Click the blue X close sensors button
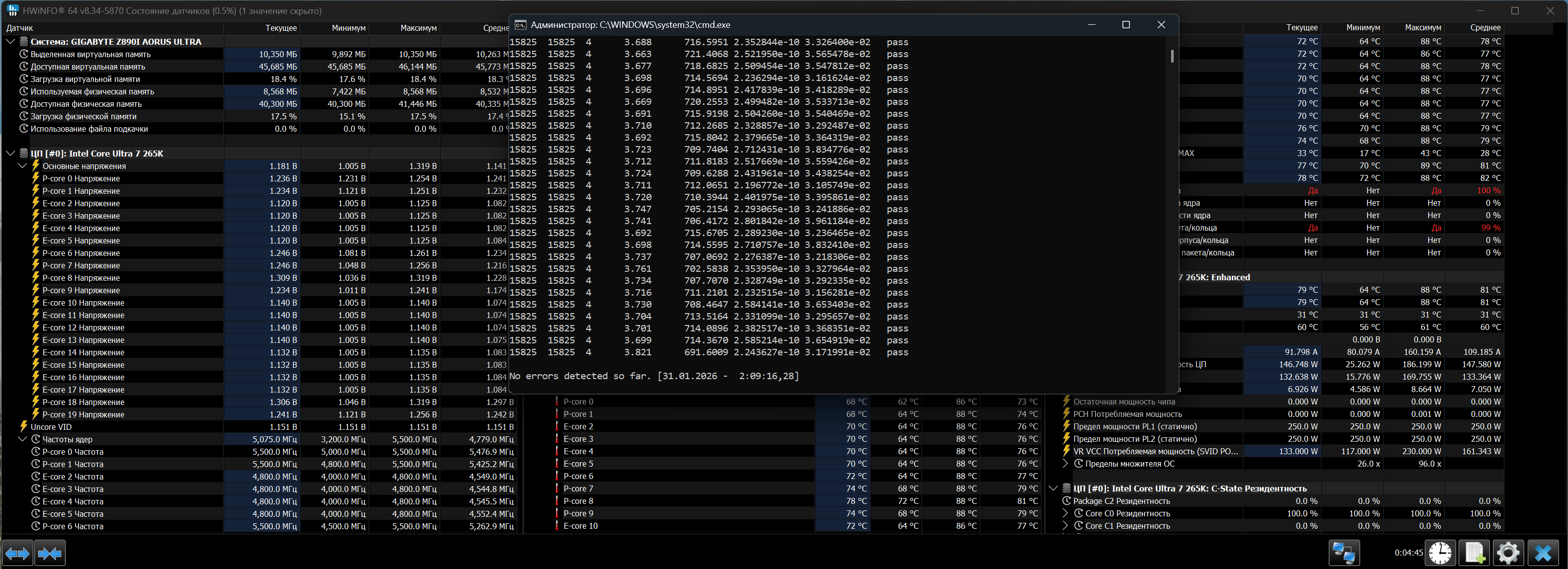The width and height of the screenshot is (1568, 569). click(x=1543, y=553)
